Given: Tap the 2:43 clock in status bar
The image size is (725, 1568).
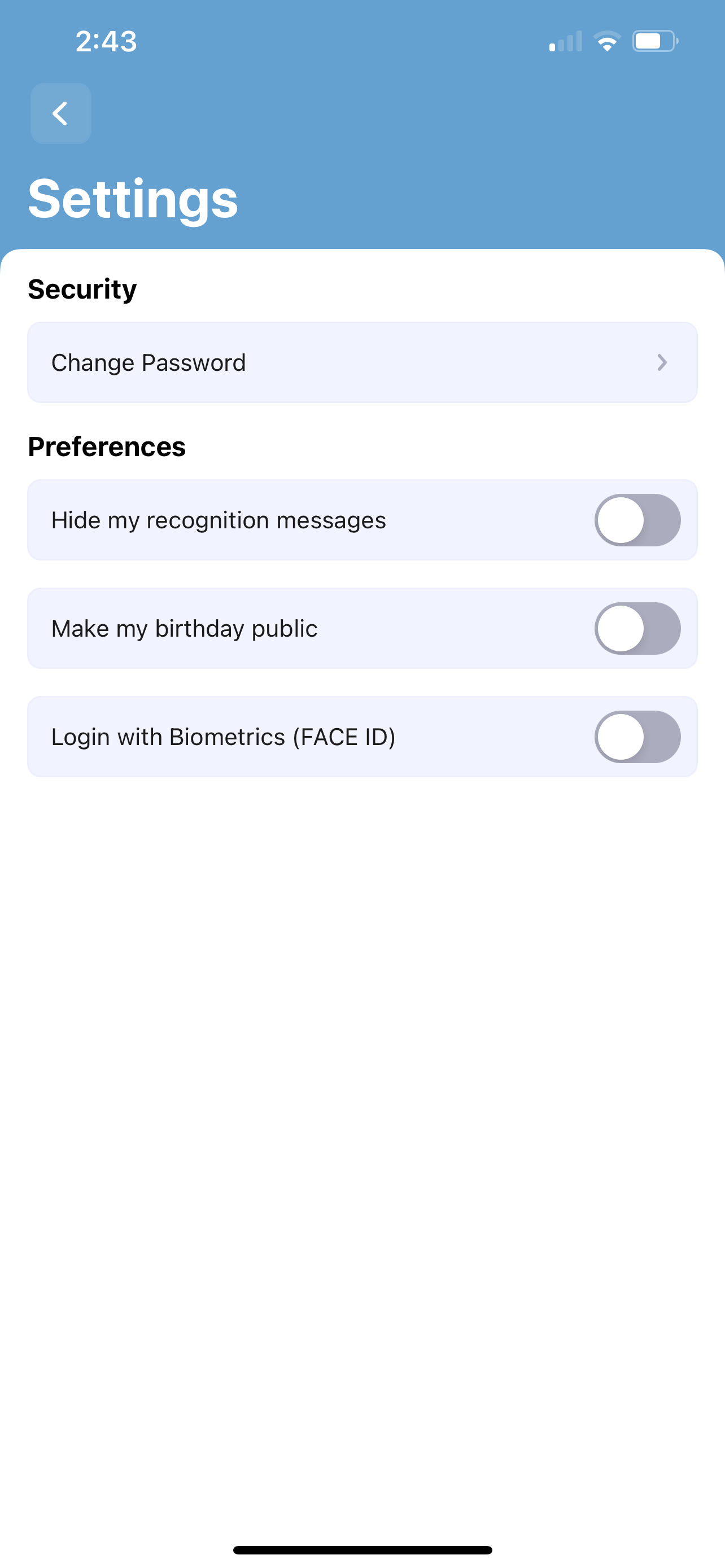Looking at the screenshot, I should [x=106, y=41].
